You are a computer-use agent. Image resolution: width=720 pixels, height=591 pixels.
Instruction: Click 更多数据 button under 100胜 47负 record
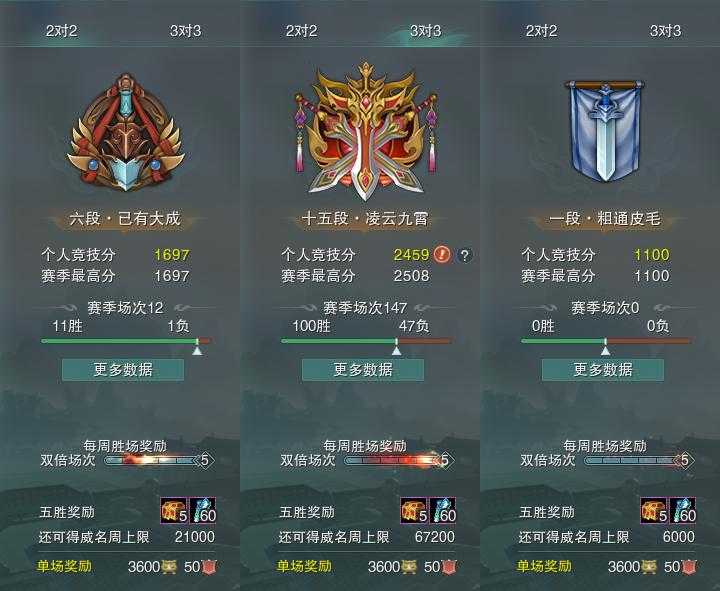click(x=363, y=370)
